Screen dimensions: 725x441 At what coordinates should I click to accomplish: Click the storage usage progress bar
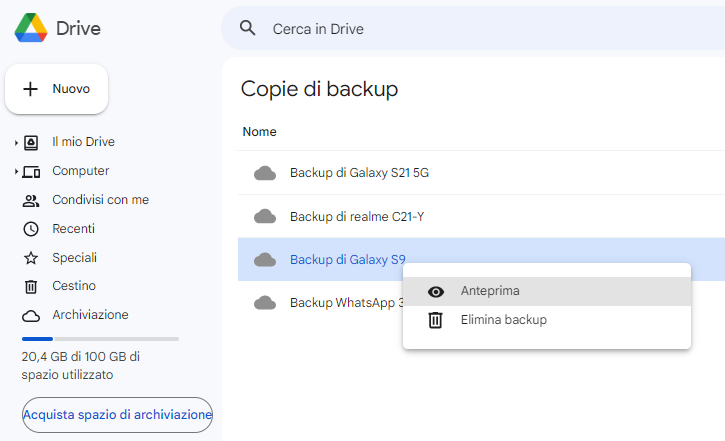(100, 339)
